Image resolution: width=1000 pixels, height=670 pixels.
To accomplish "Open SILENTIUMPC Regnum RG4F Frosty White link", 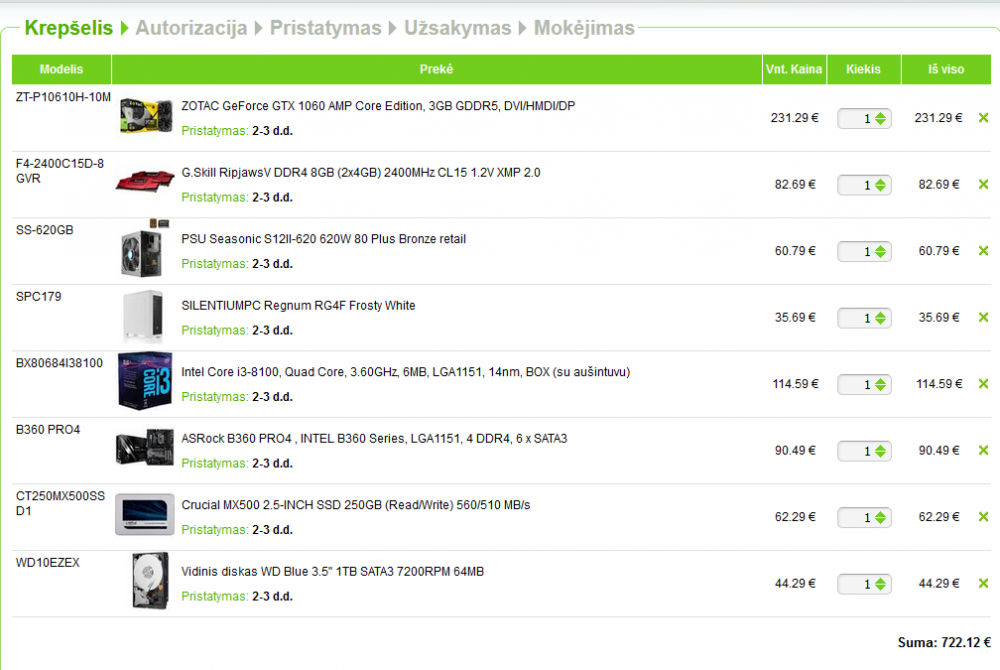I will 298,305.
